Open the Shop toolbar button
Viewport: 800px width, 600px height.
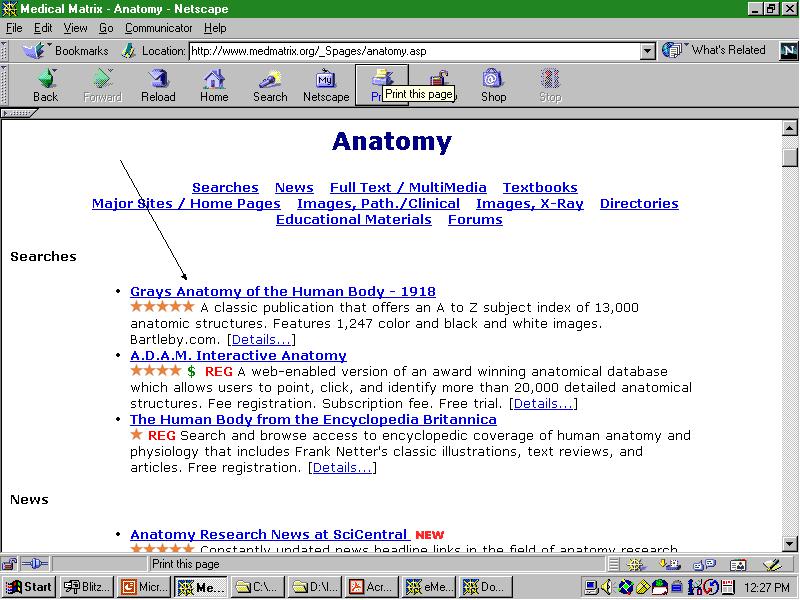tap(493, 86)
